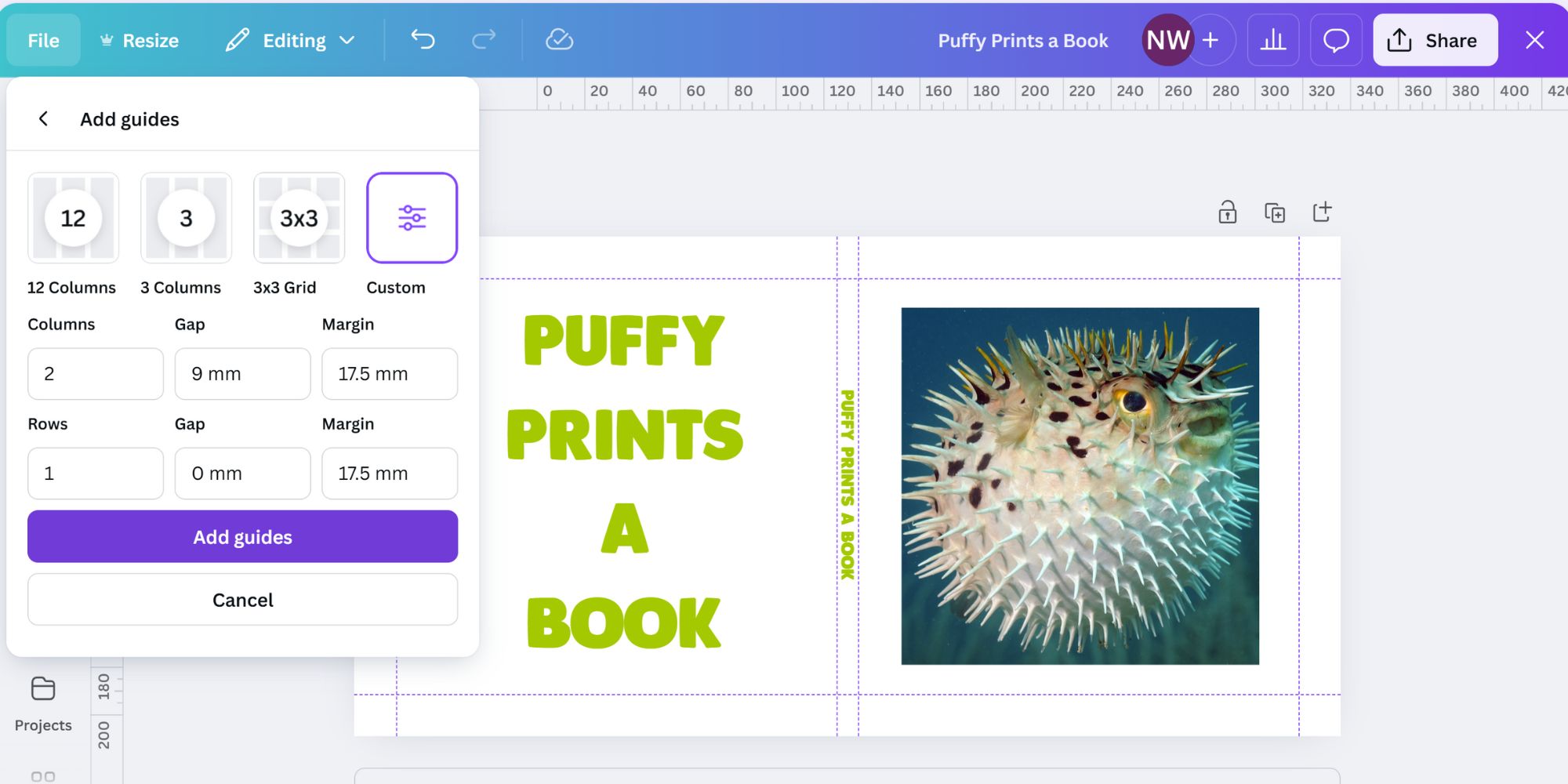Viewport: 1568px width, 784px height.
Task: Open the Projects panel in the sidebar
Action: point(43,702)
